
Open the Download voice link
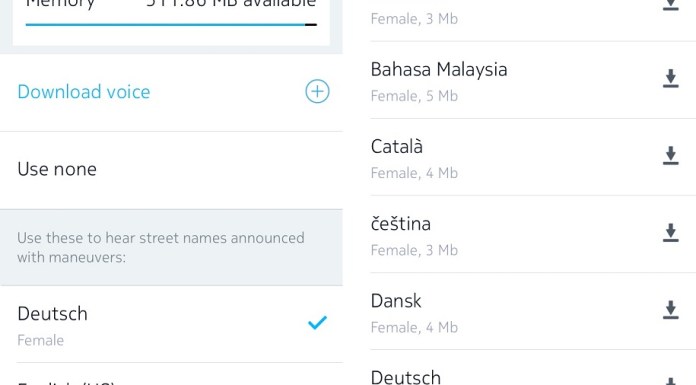[x=84, y=92]
